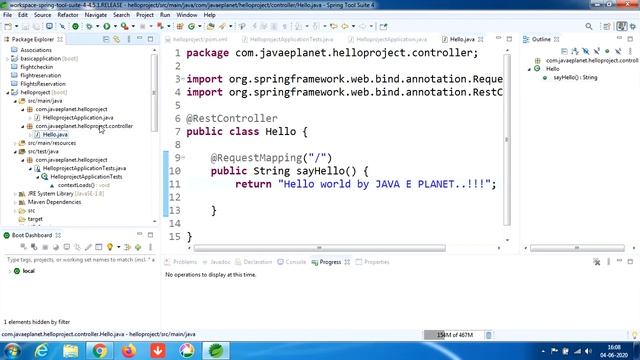
Task: Expand the JRE System Library node
Action: click(15, 194)
